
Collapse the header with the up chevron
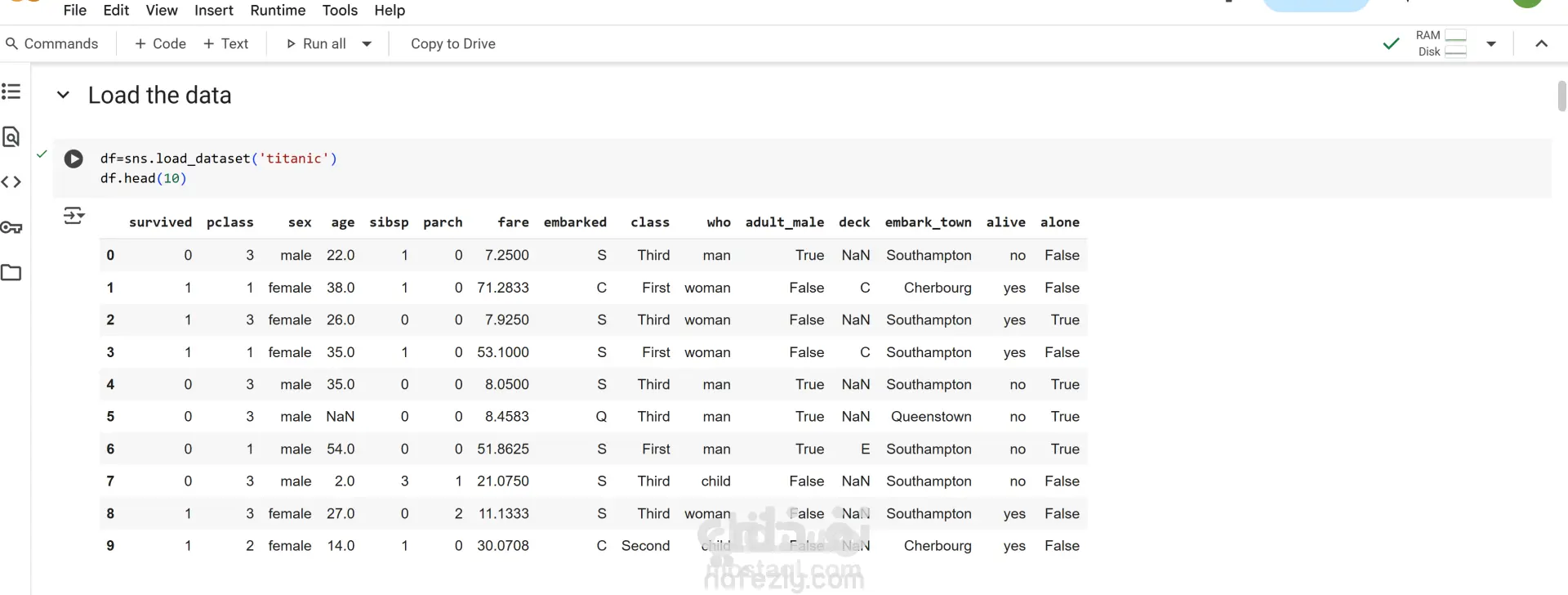click(x=1541, y=44)
